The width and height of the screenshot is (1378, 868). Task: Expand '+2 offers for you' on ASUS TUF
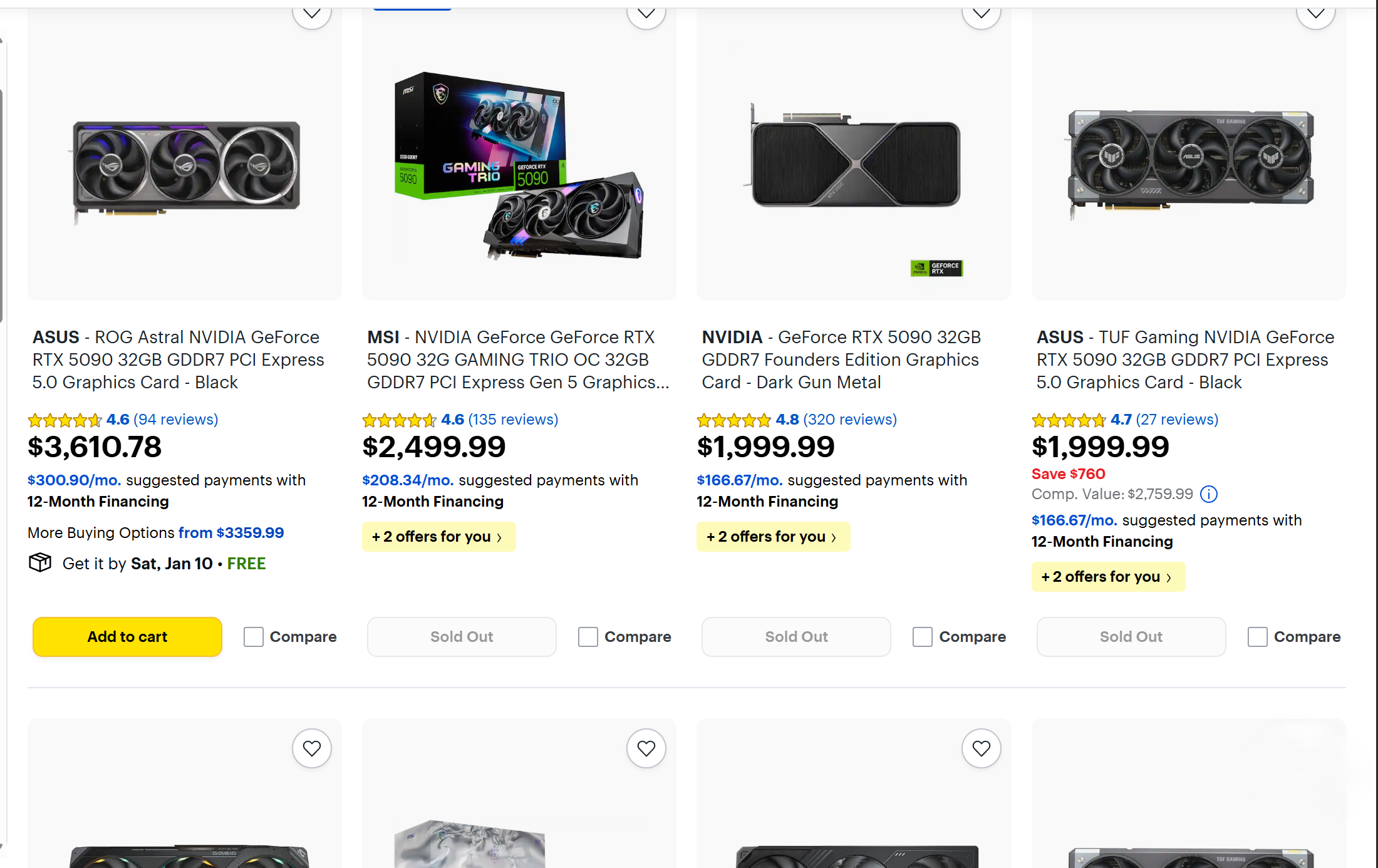[1108, 576]
